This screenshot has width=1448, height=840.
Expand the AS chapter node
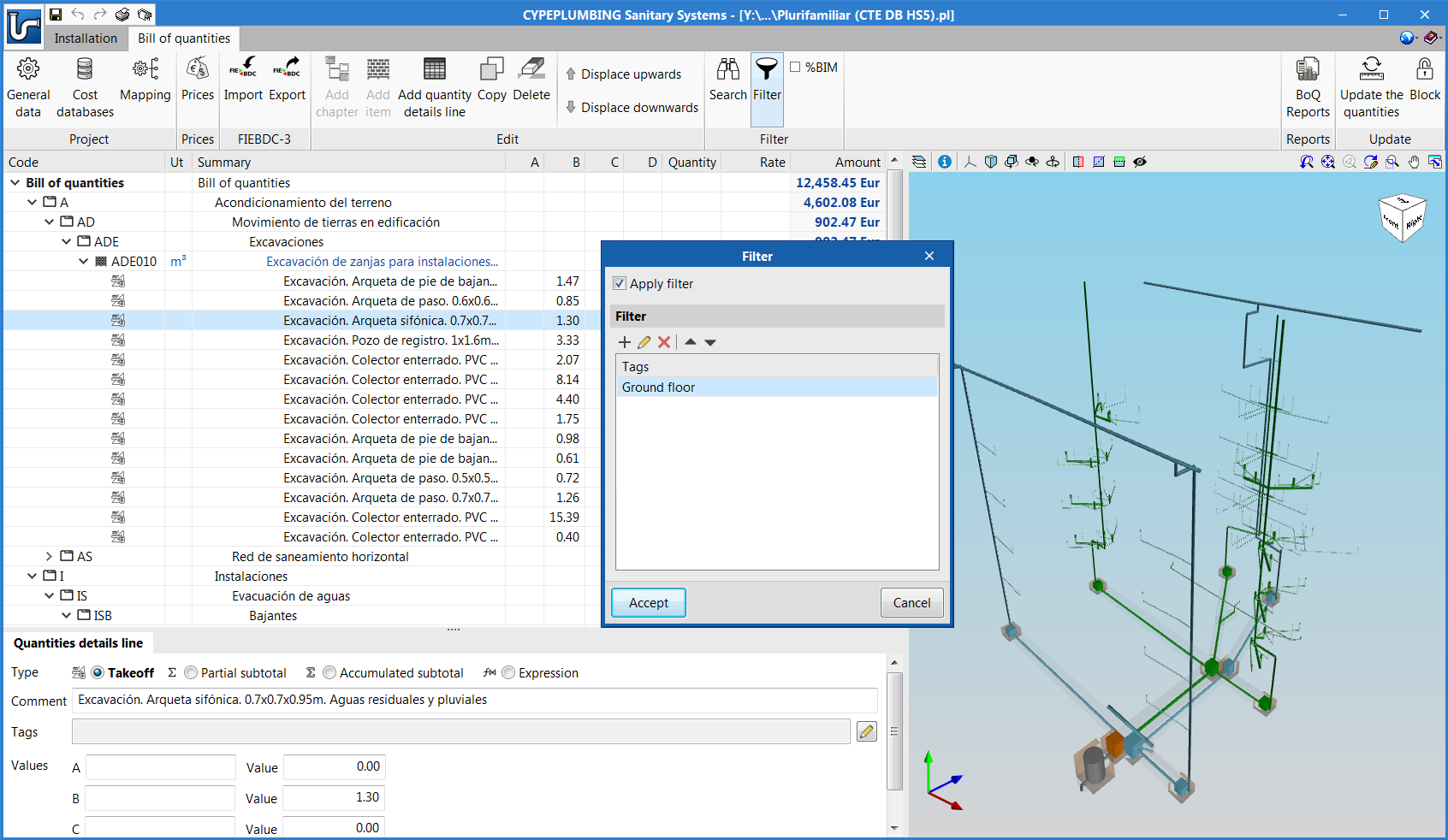(49, 557)
